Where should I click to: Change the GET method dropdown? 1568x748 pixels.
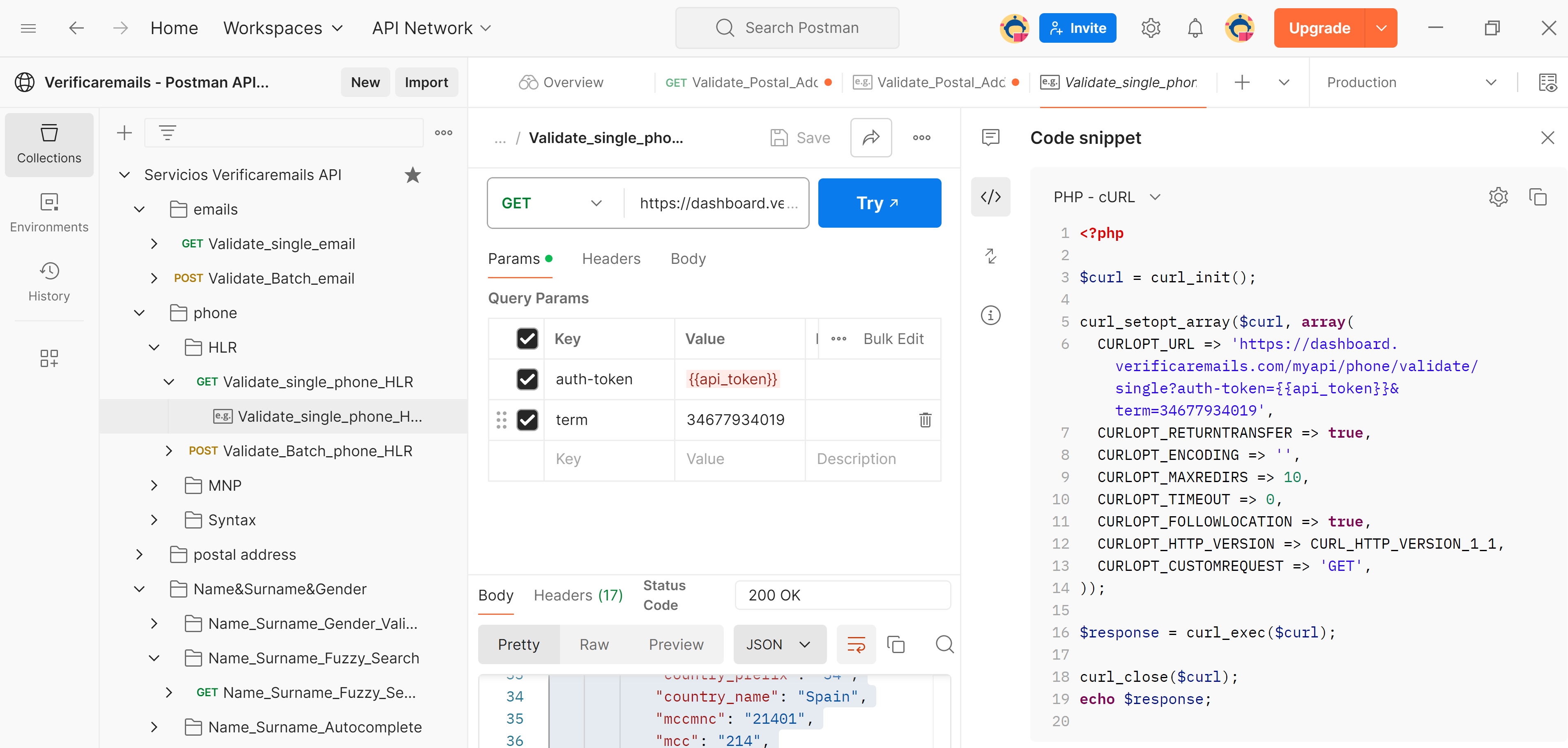[552, 203]
